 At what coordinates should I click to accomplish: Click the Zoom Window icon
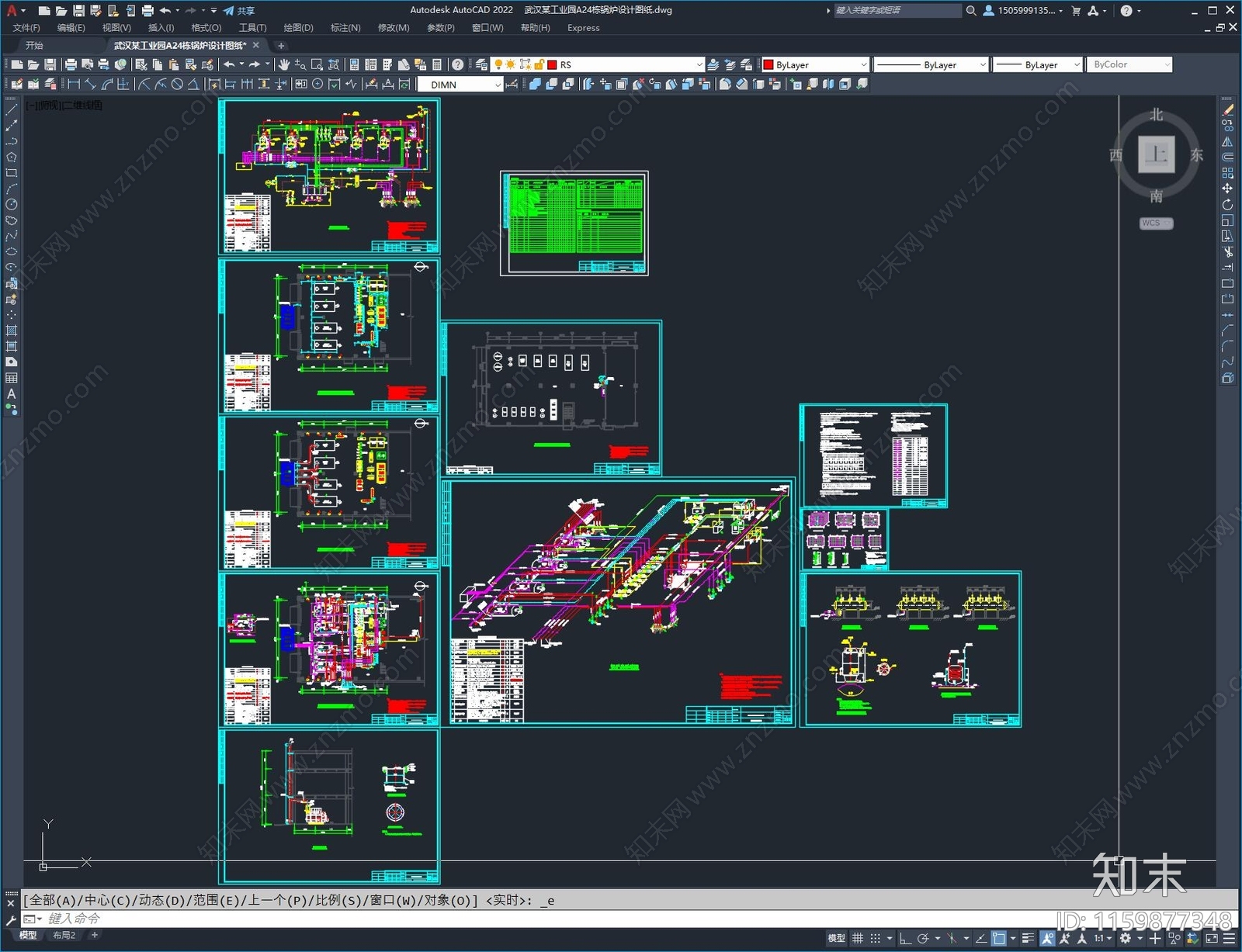[x=317, y=64]
